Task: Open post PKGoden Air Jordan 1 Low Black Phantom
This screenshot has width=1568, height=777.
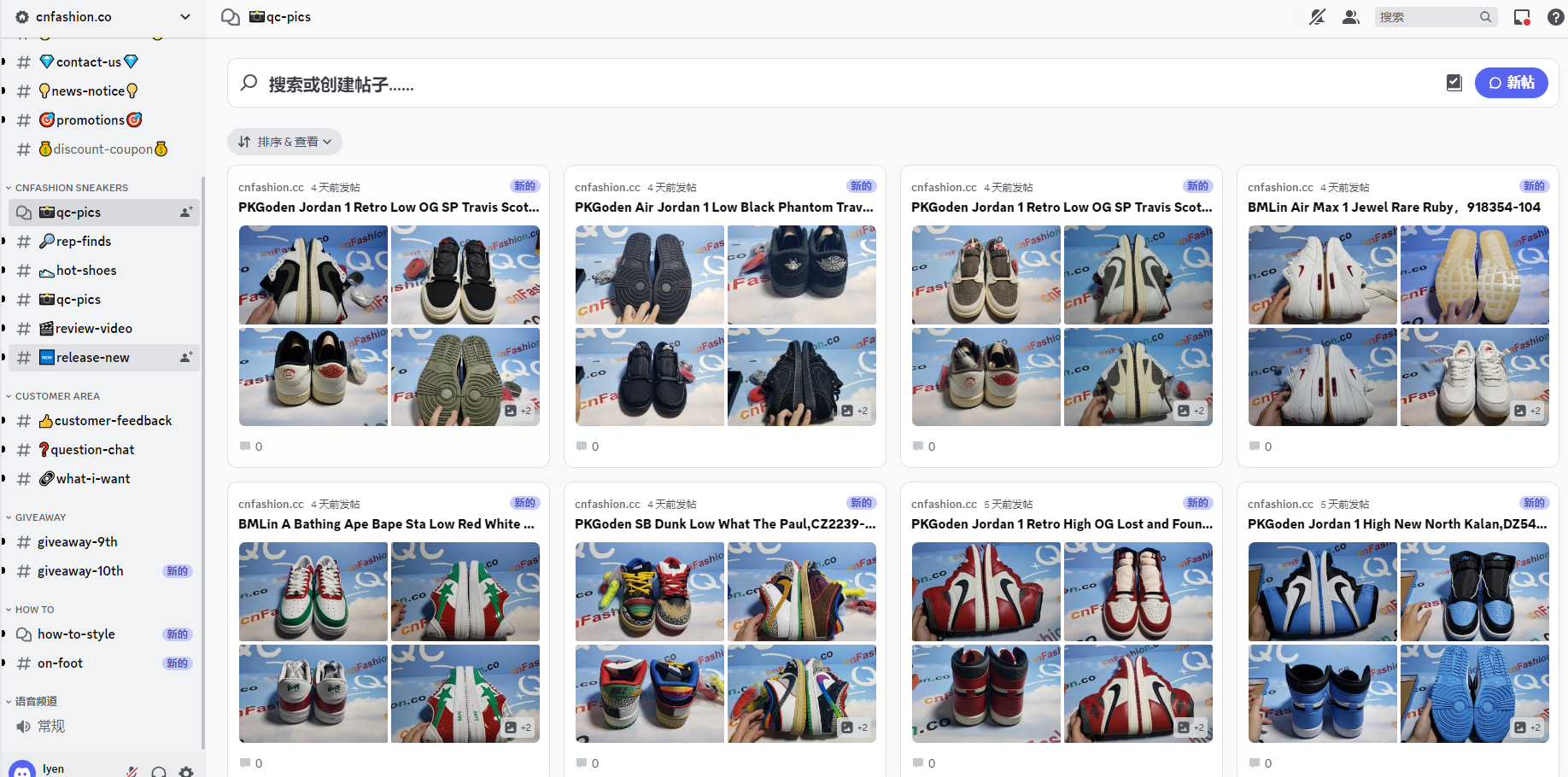Action: point(724,207)
